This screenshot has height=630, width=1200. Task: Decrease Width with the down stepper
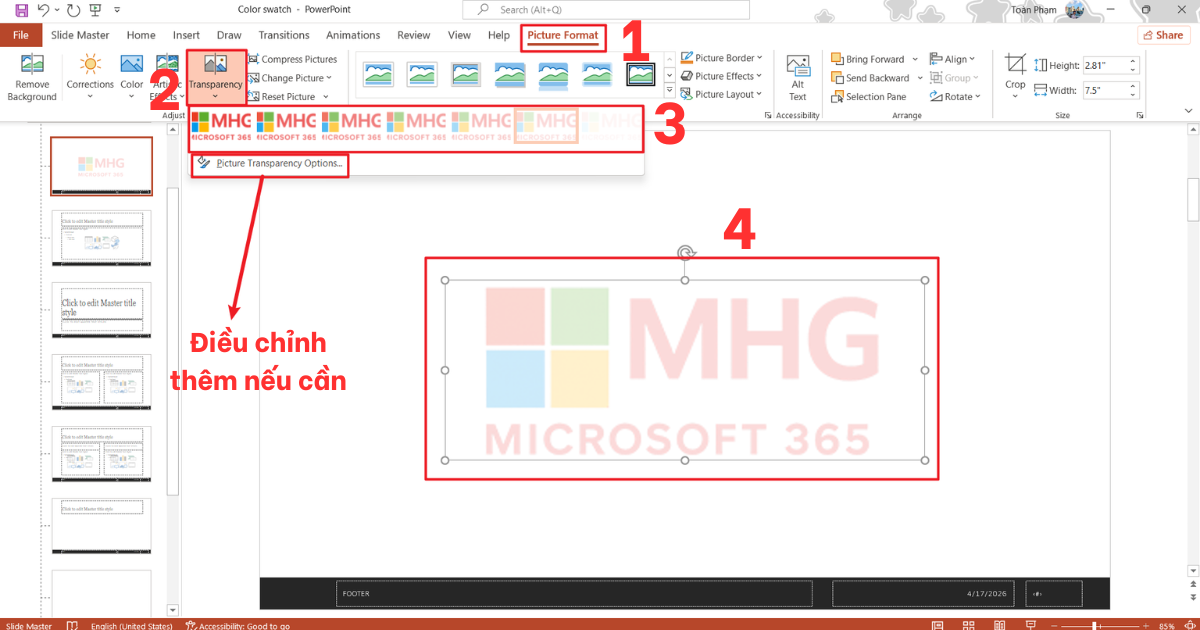pos(1133,97)
